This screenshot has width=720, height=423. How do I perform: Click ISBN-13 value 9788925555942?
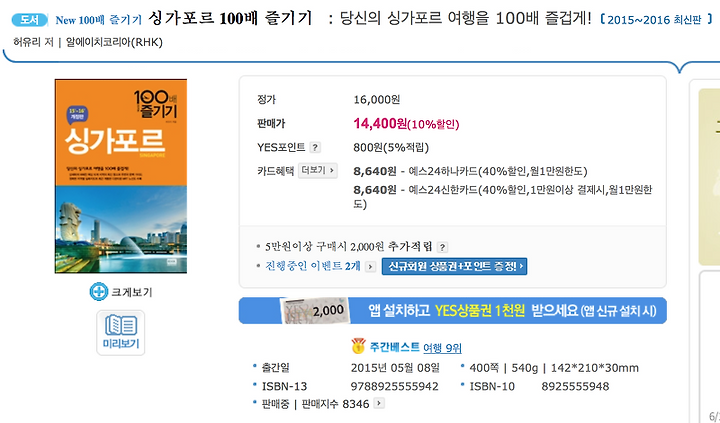coord(394,386)
